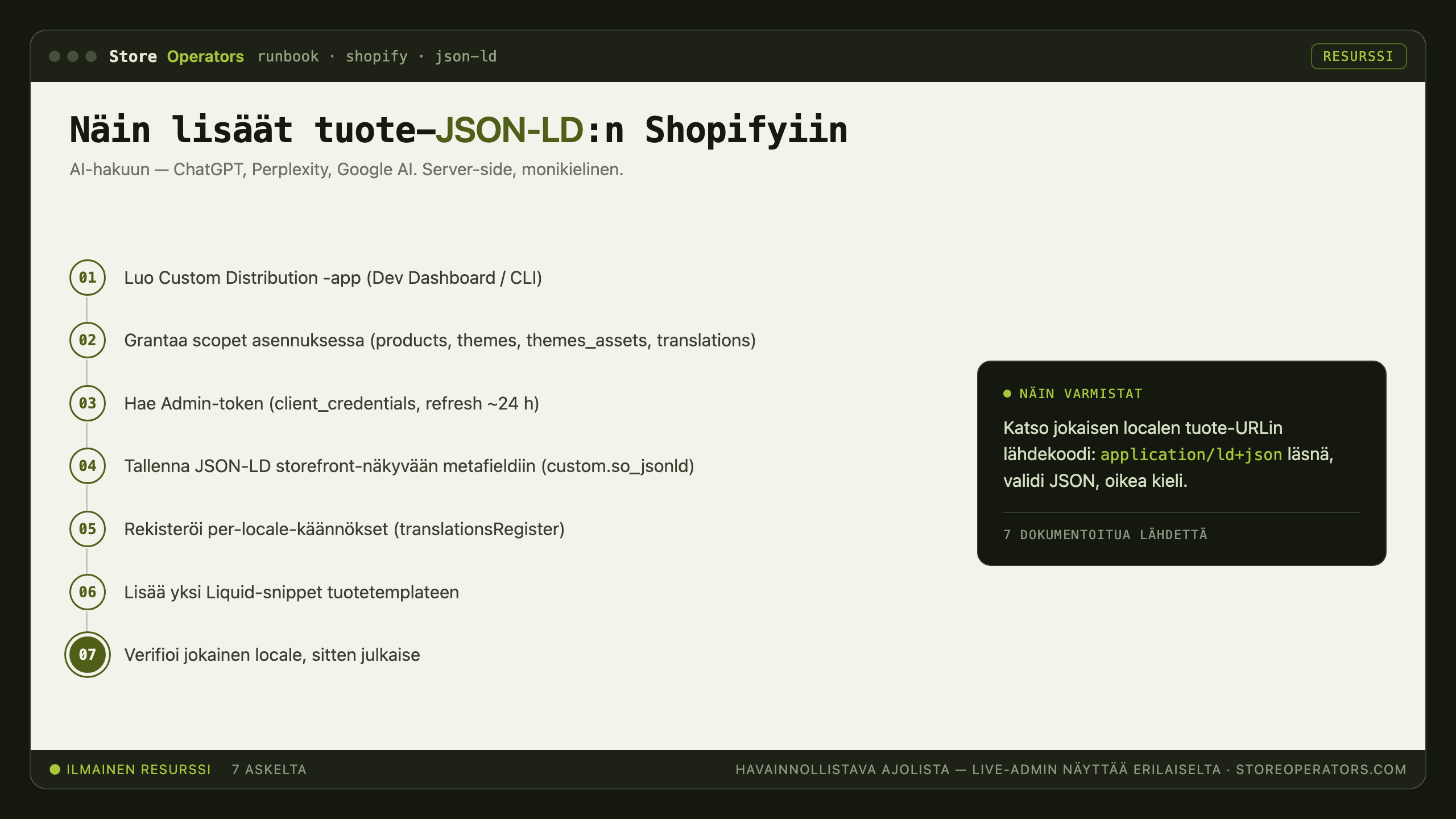Click 'Katso jokaisen localen tuote-URLin' text
Image resolution: width=1456 pixels, height=819 pixels.
pos(1143,428)
